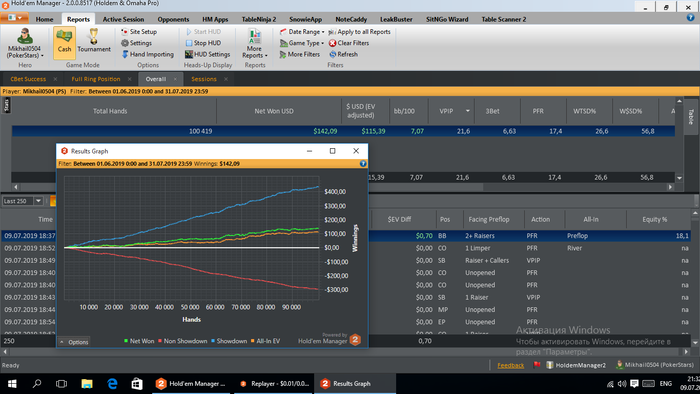Sort by Total Hands column header
Viewport: 700px width, 394px height.
click(x=110, y=111)
